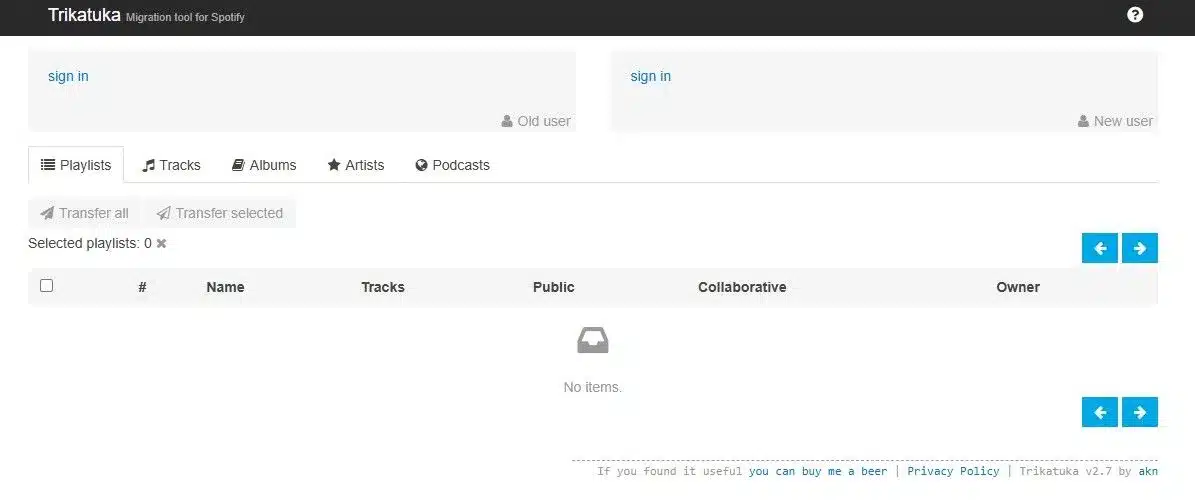Open the Albums tab

264,165
